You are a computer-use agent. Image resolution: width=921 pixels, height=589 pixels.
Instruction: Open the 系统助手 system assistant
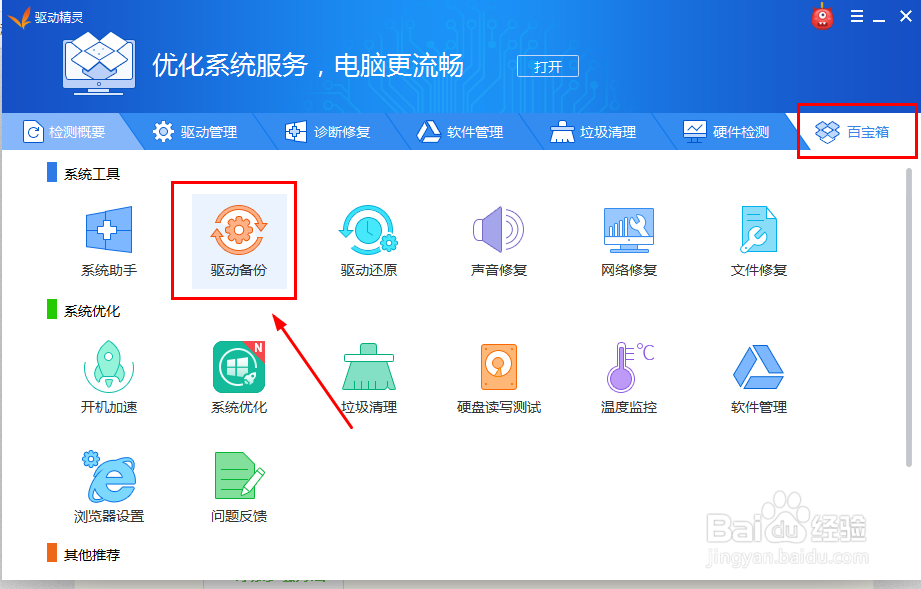pyautogui.click(x=108, y=237)
